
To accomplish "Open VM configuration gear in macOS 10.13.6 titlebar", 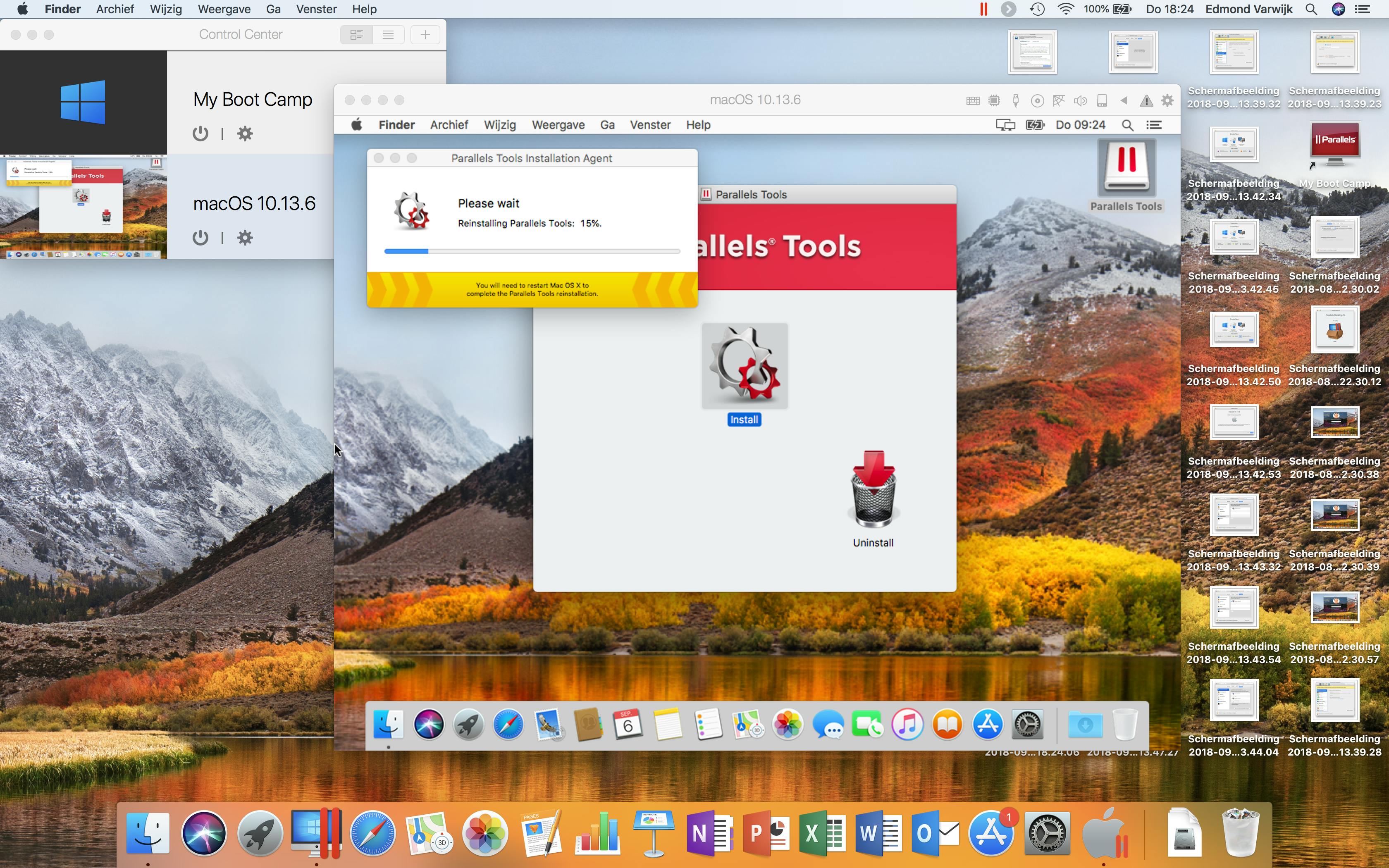I will (x=1167, y=100).
